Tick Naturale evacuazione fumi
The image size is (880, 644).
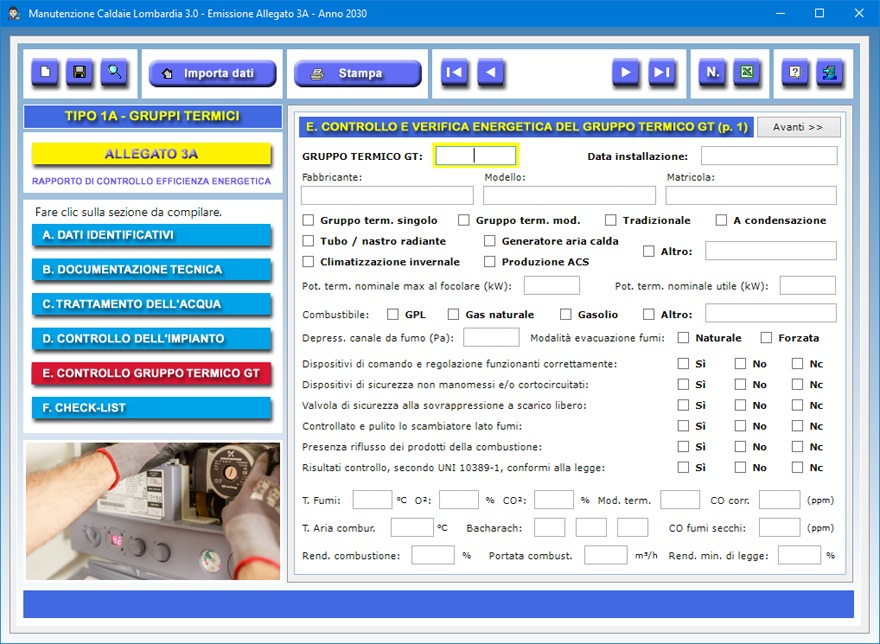pos(683,338)
